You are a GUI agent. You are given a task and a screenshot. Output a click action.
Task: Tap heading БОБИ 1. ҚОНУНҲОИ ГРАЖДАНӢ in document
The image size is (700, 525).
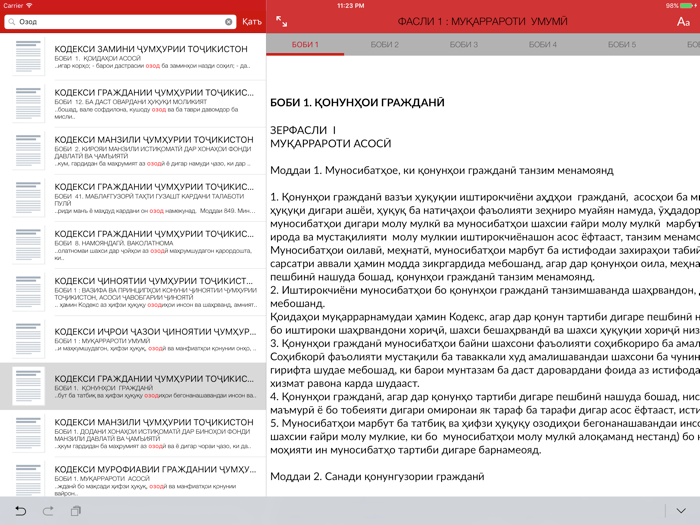[x=357, y=103]
